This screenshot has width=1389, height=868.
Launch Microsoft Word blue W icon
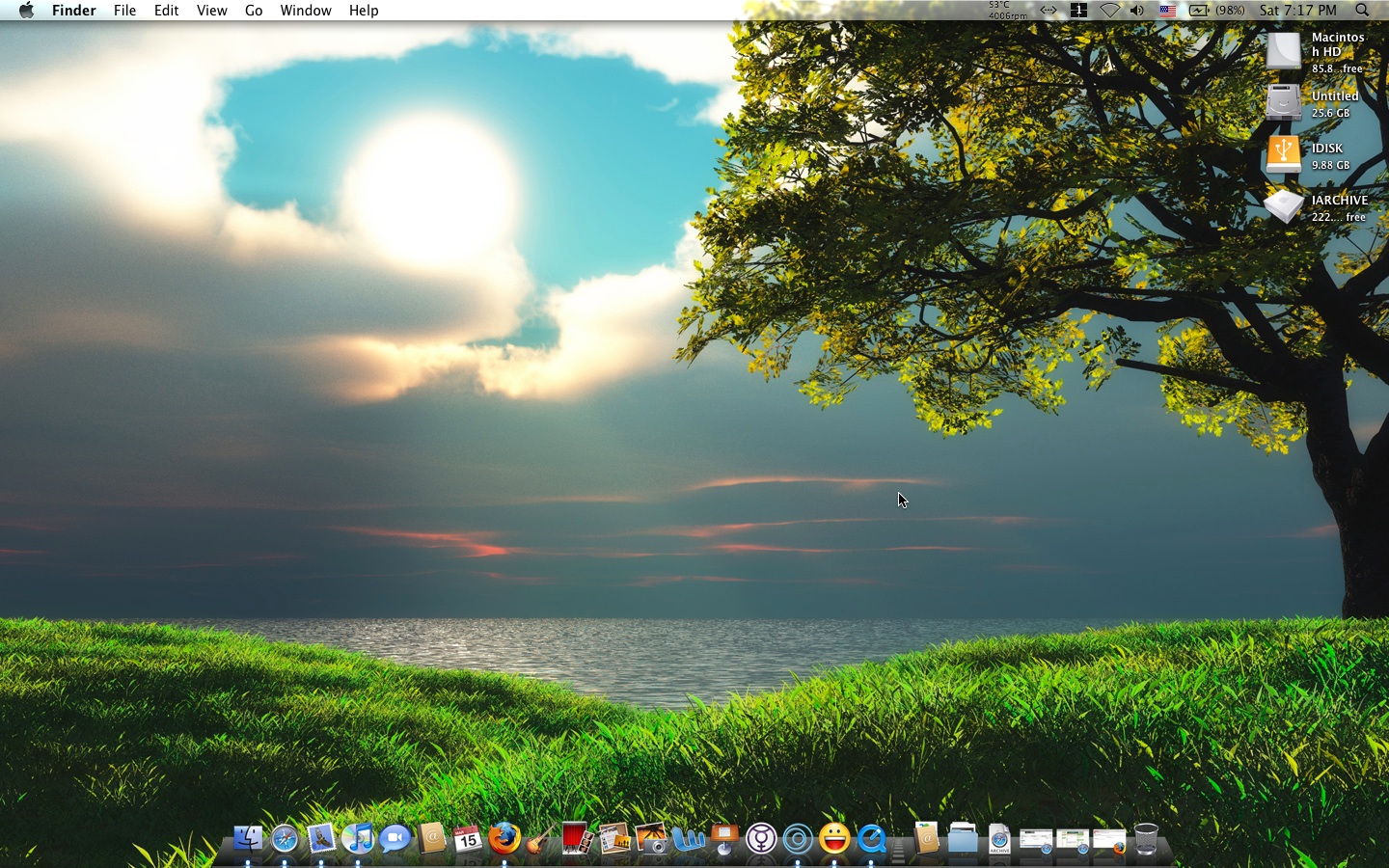click(688, 838)
